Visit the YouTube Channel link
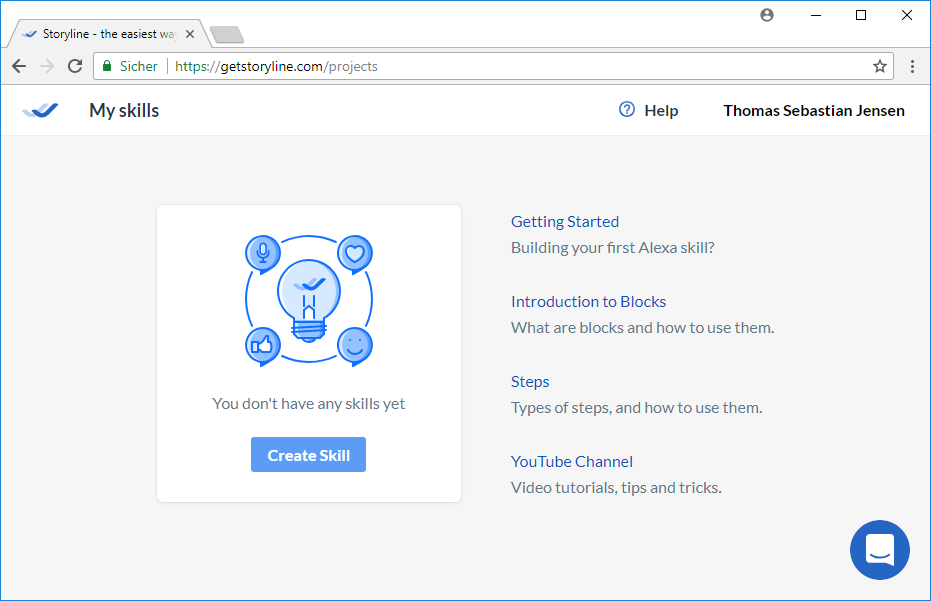The image size is (931, 601). point(571,462)
